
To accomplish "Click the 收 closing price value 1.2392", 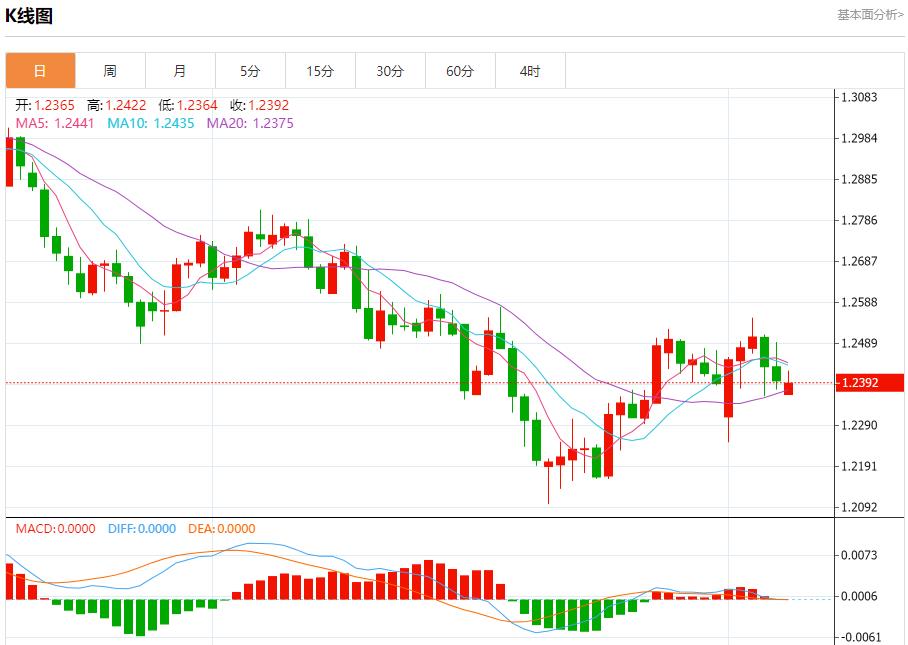I will click(x=269, y=105).
